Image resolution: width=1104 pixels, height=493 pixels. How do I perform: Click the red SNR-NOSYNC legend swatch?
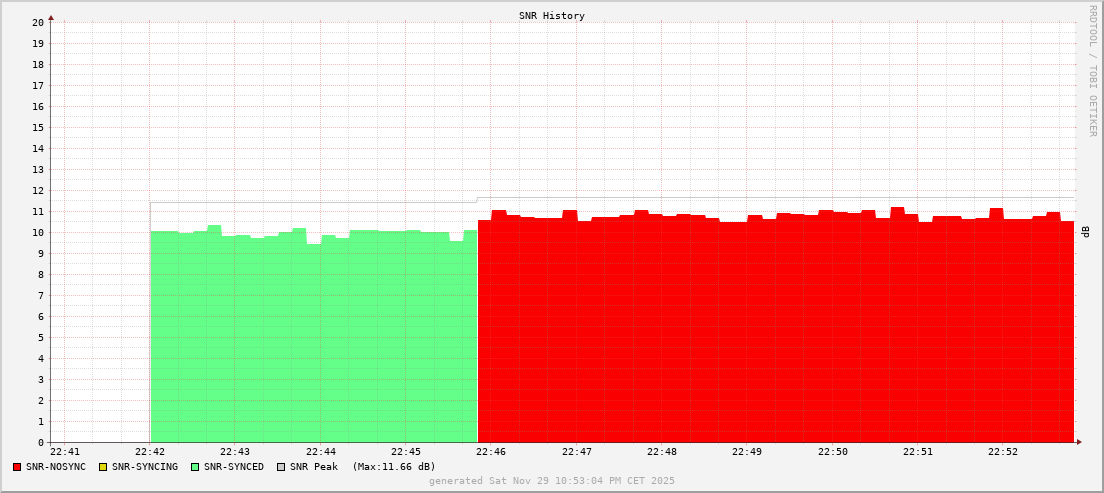point(17,467)
